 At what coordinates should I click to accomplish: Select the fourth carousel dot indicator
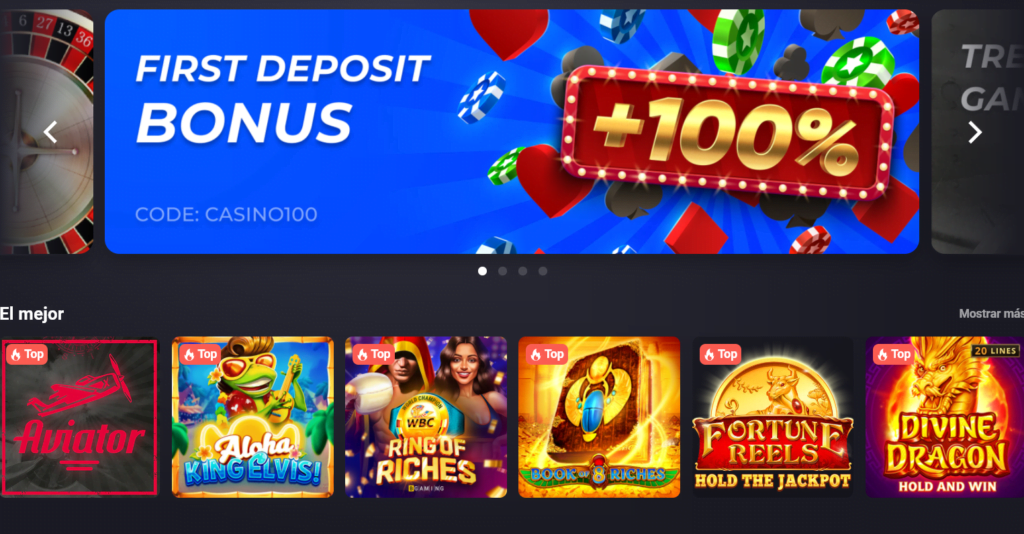pyautogui.click(x=543, y=271)
